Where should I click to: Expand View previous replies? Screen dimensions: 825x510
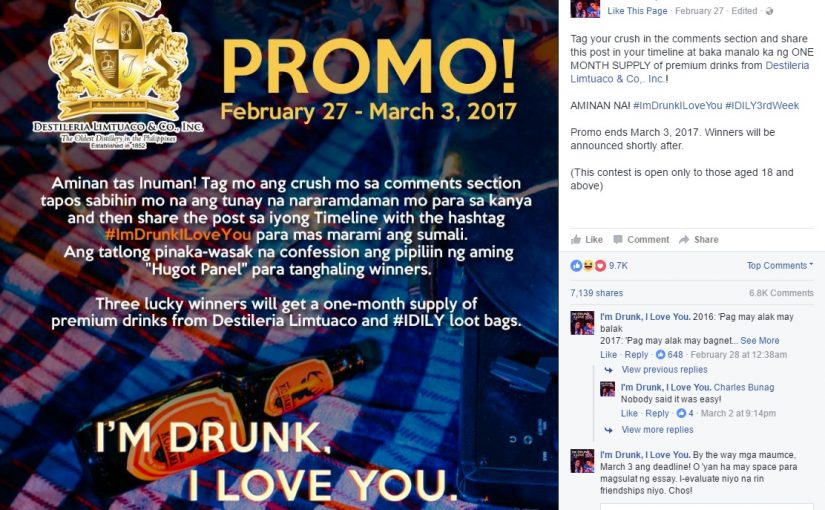coord(664,369)
